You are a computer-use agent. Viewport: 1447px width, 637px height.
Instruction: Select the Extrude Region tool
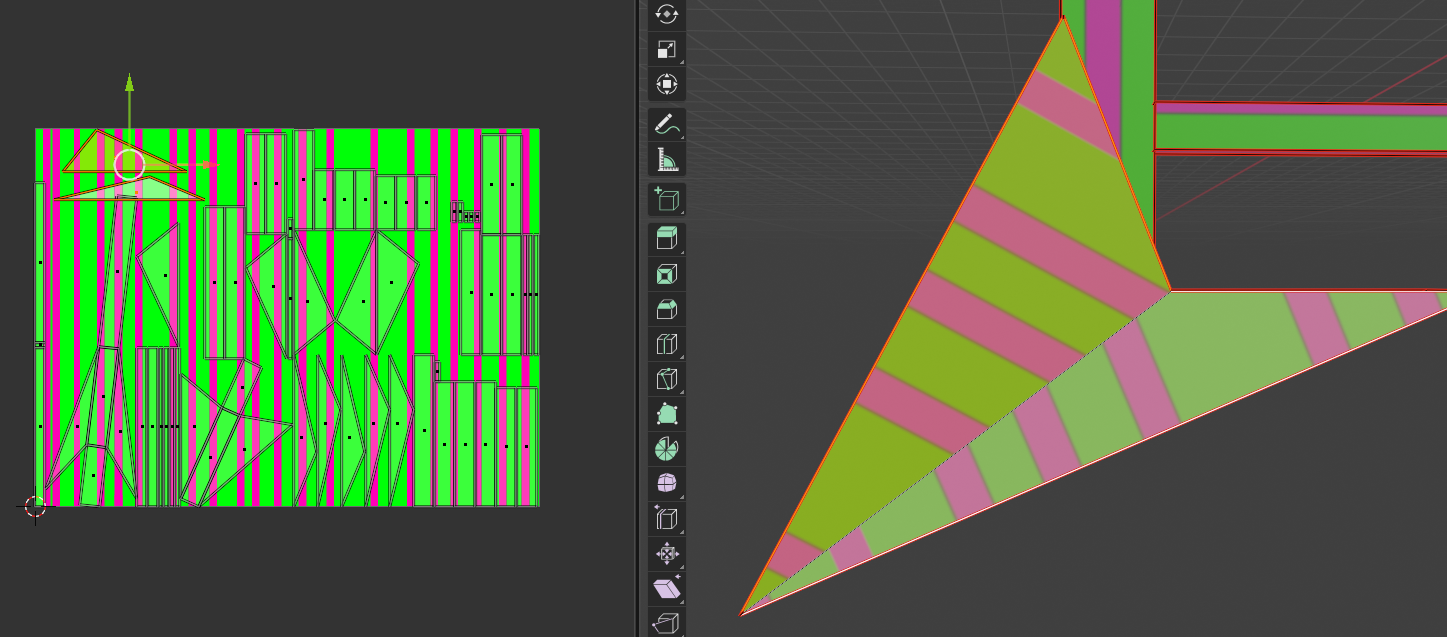point(667,239)
